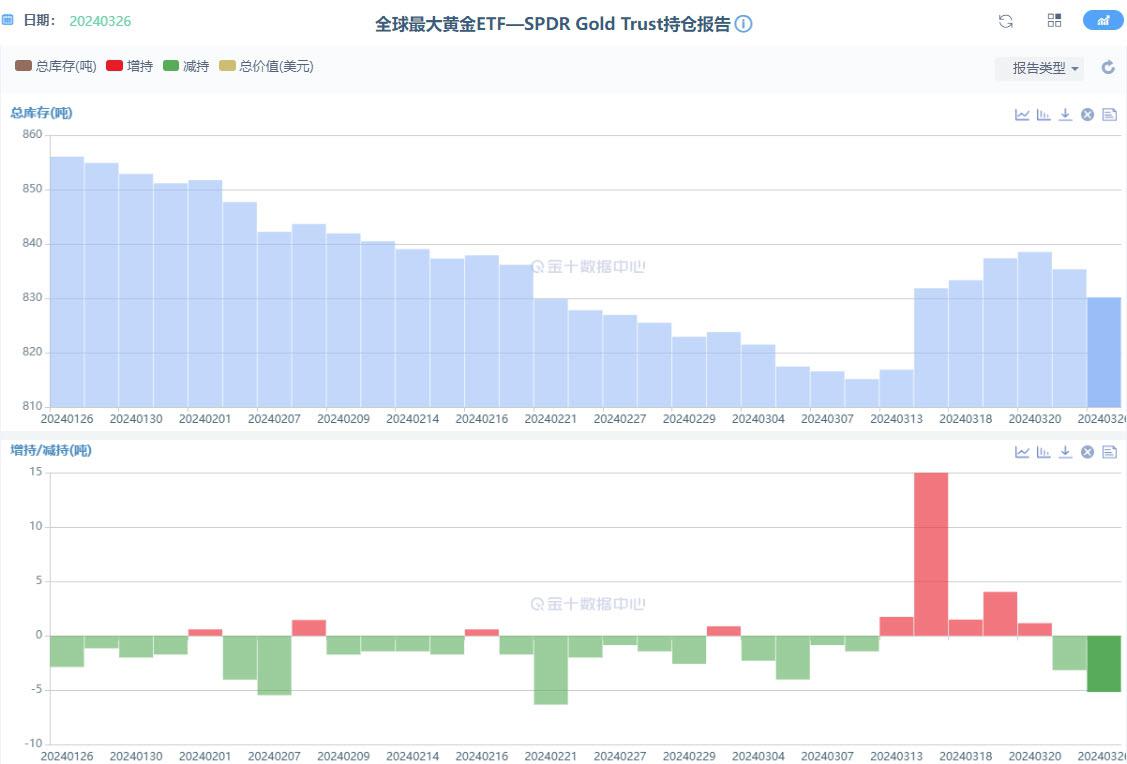The width and height of the screenshot is (1127, 764).
Task: Download the 增持/减持 chart
Action: 1065,451
